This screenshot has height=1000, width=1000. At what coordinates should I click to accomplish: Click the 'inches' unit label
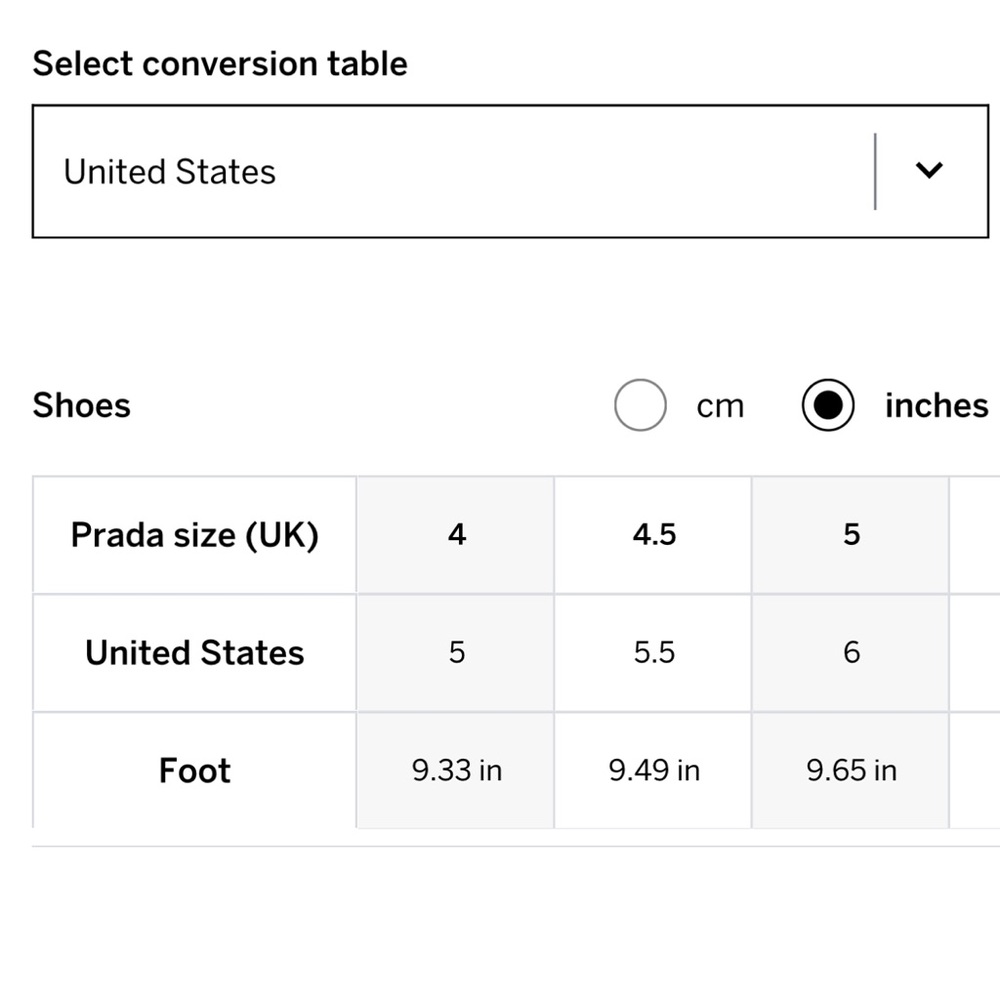(x=937, y=406)
